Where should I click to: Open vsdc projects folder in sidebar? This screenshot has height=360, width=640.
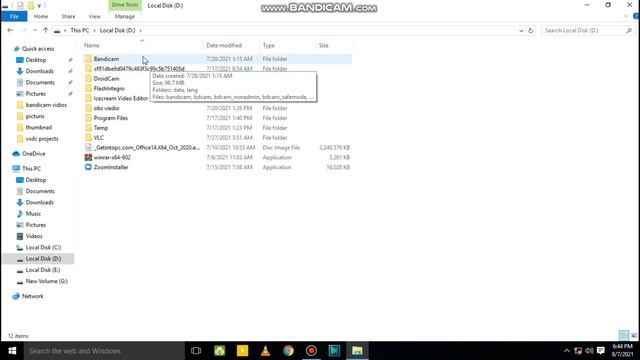tap(42, 138)
